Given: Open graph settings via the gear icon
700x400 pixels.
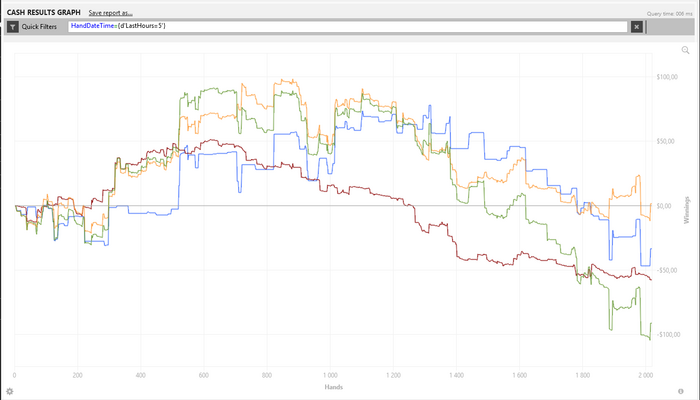Looking at the screenshot, I should (9, 392).
